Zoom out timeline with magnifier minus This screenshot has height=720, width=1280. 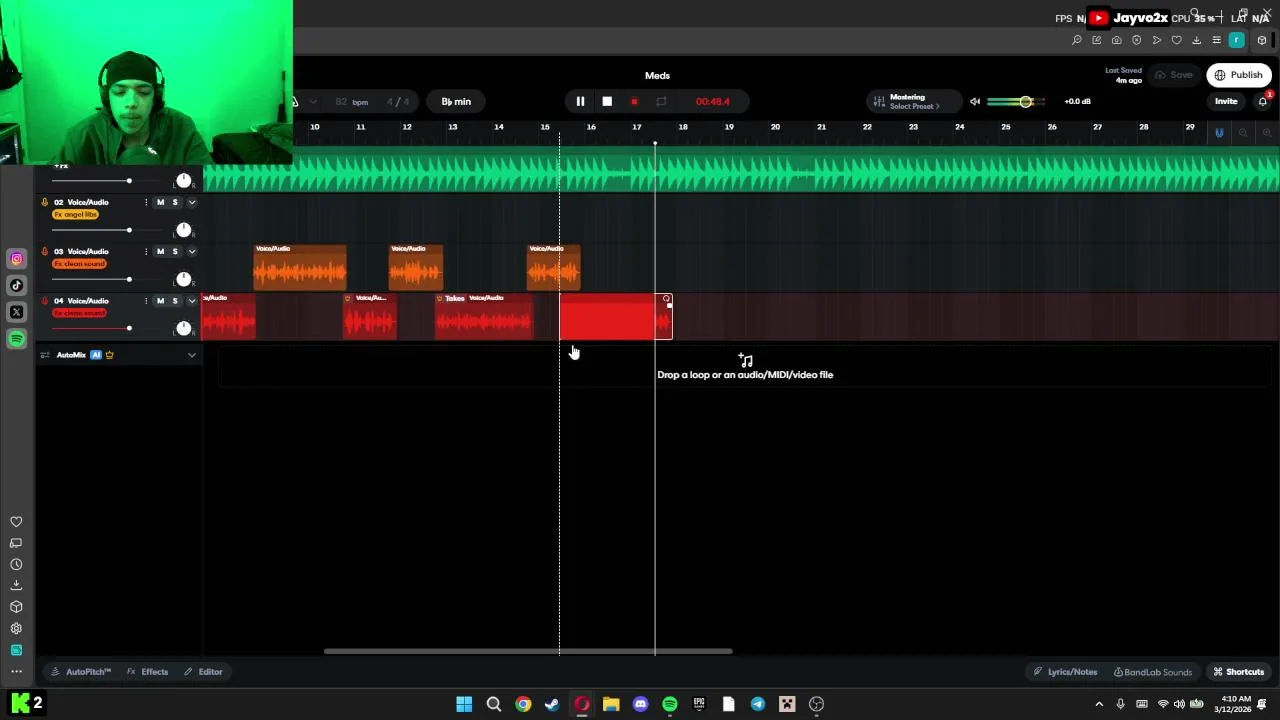tap(1243, 132)
